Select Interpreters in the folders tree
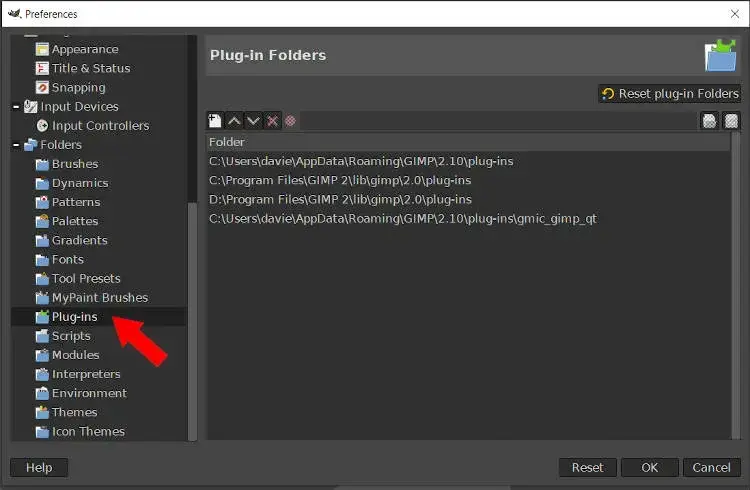 click(86, 374)
